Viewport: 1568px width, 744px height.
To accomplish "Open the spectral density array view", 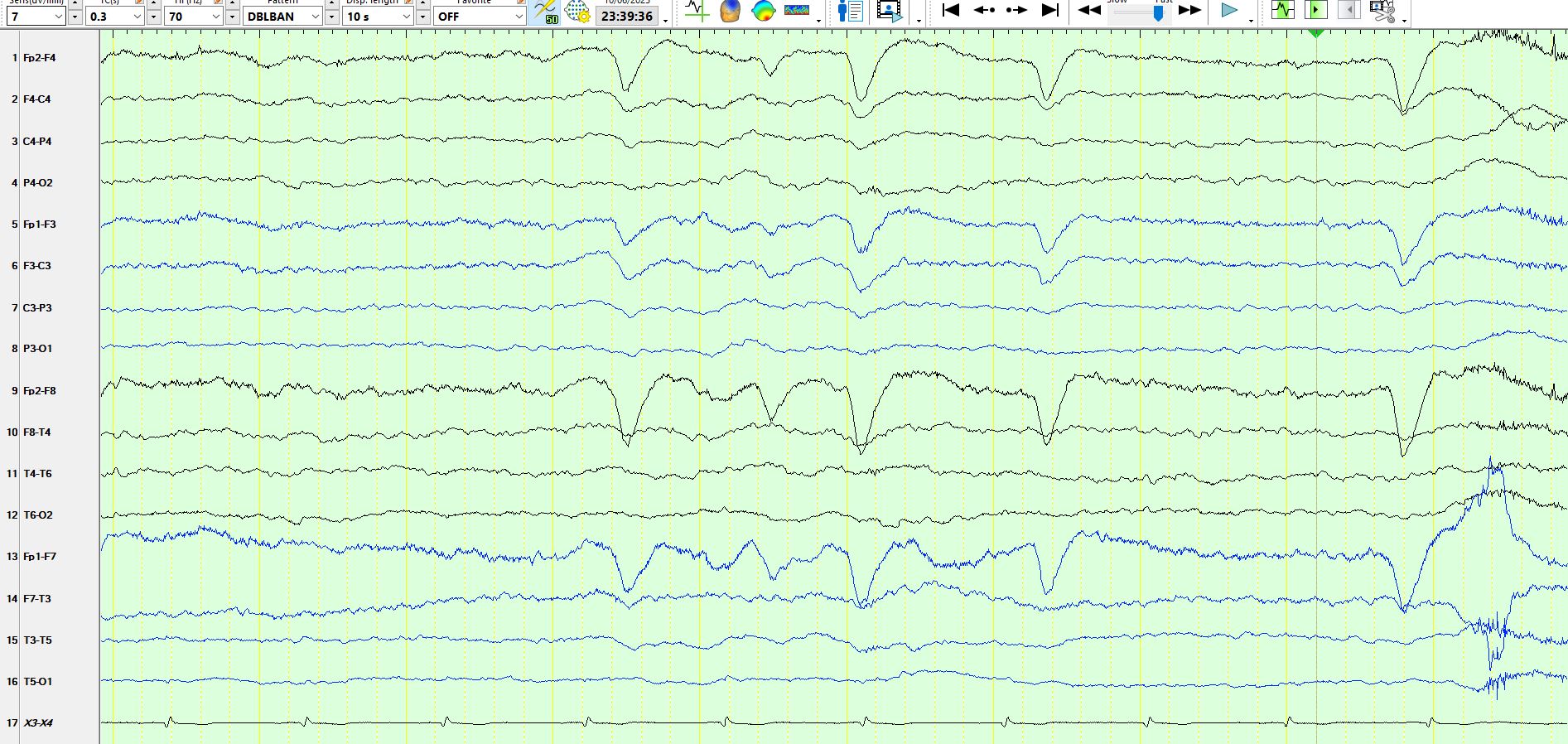I will 796,11.
